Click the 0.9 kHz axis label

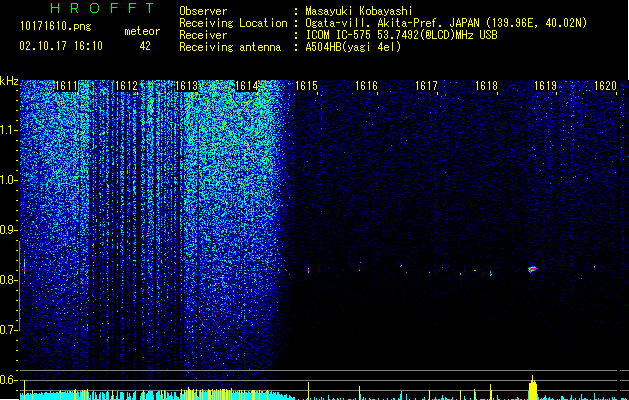[7, 230]
